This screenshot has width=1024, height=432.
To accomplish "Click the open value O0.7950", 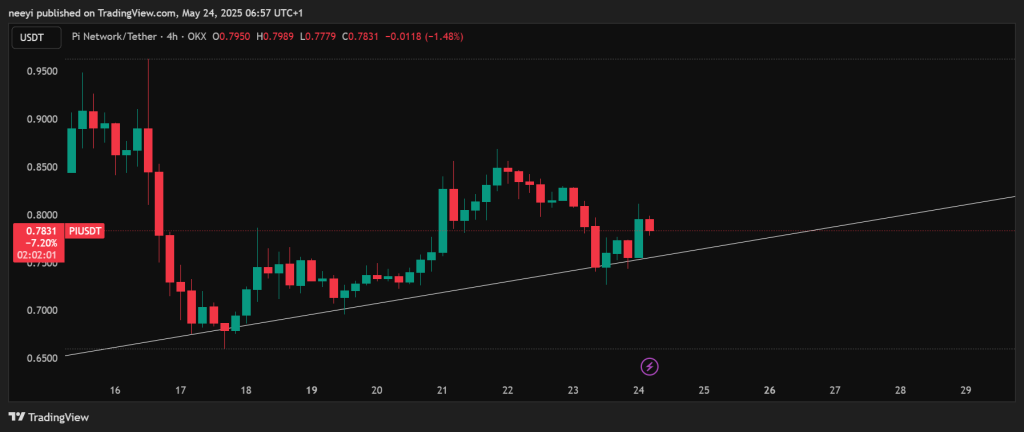I will (229, 37).
